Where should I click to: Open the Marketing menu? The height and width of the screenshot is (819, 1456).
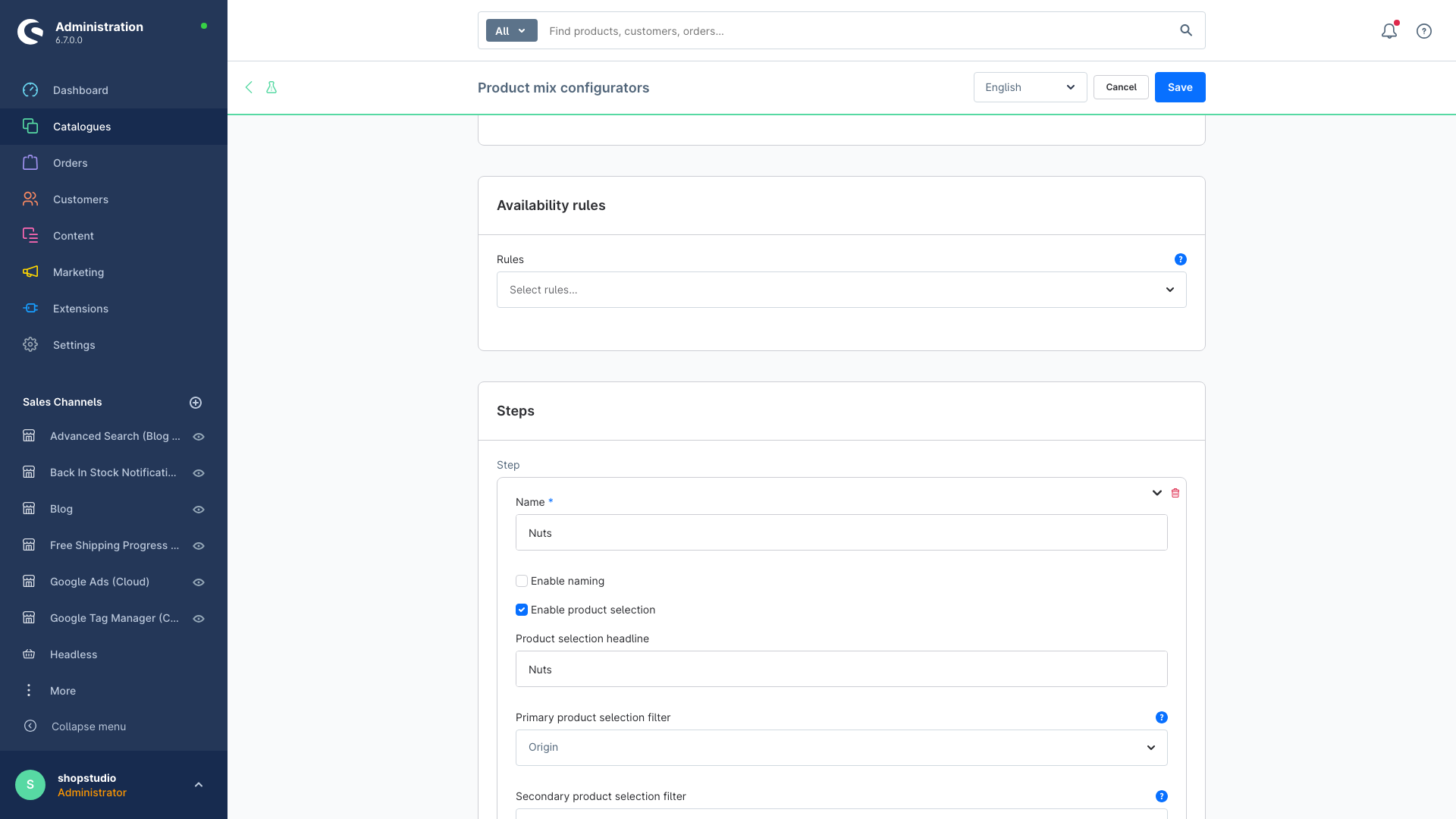(114, 272)
